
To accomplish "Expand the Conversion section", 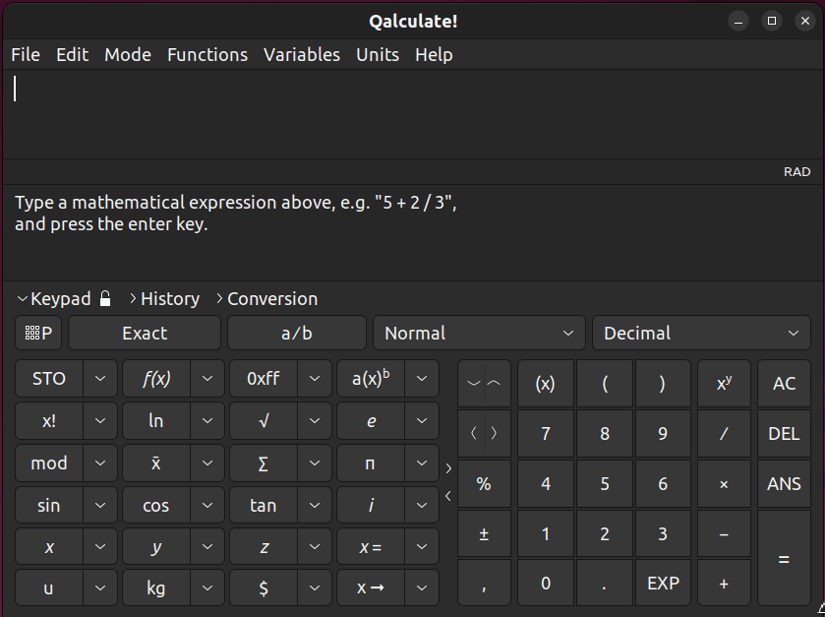I will (x=267, y=299).
